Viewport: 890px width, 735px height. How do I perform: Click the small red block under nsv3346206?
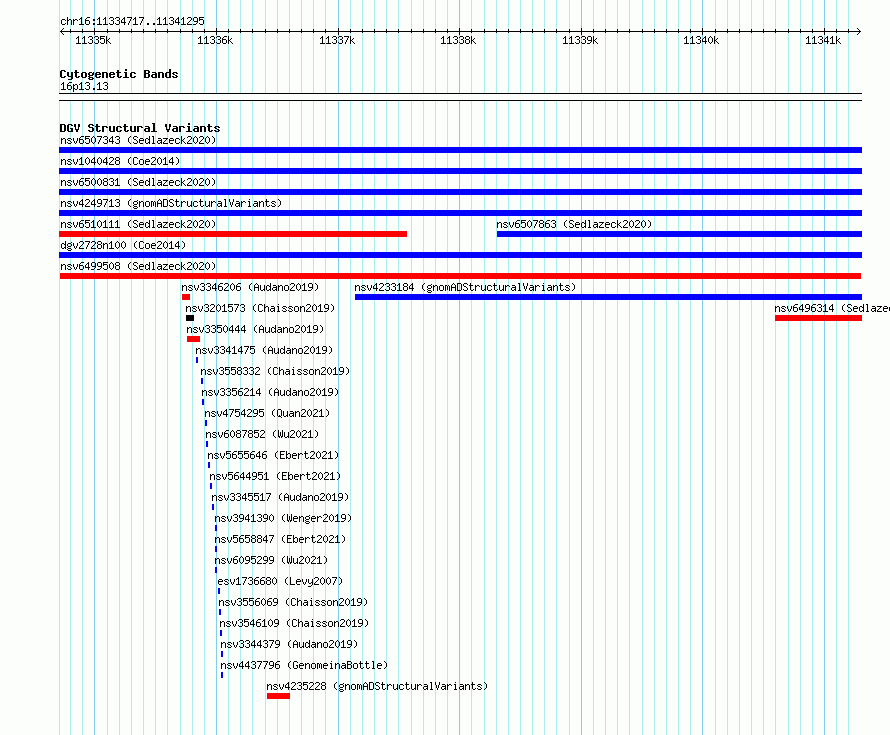click(x=186, y=297)
